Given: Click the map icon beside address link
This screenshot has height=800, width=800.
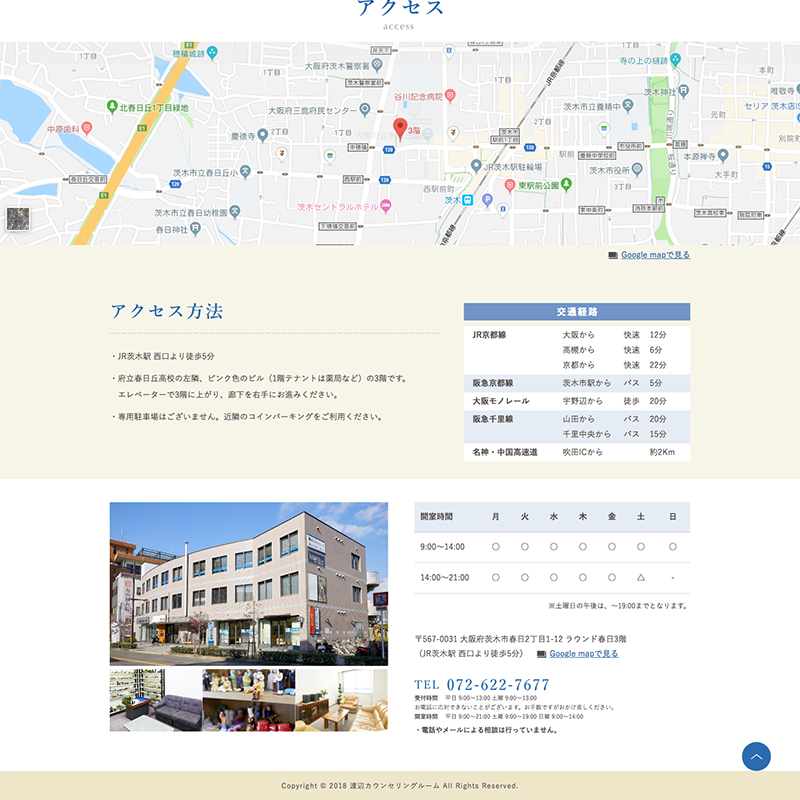Looking at the screenshot, I should [x=541, y=654].
